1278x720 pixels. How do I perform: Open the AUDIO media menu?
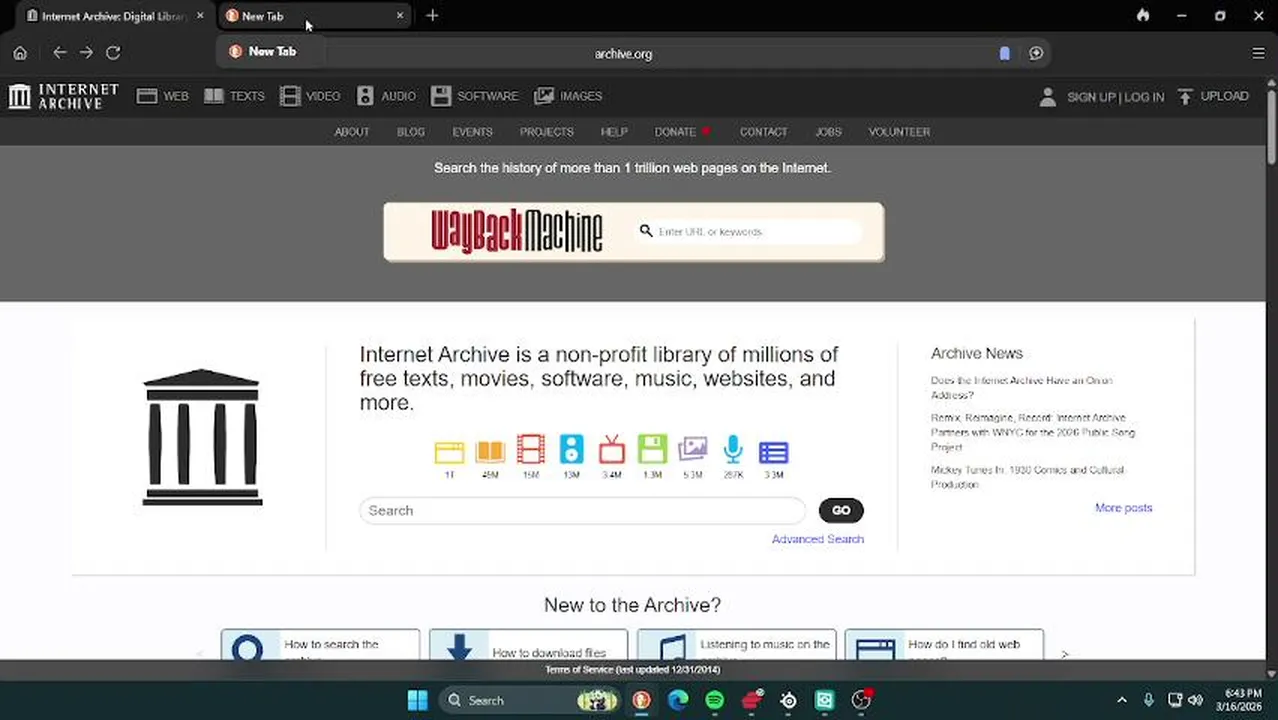(386, 96)
